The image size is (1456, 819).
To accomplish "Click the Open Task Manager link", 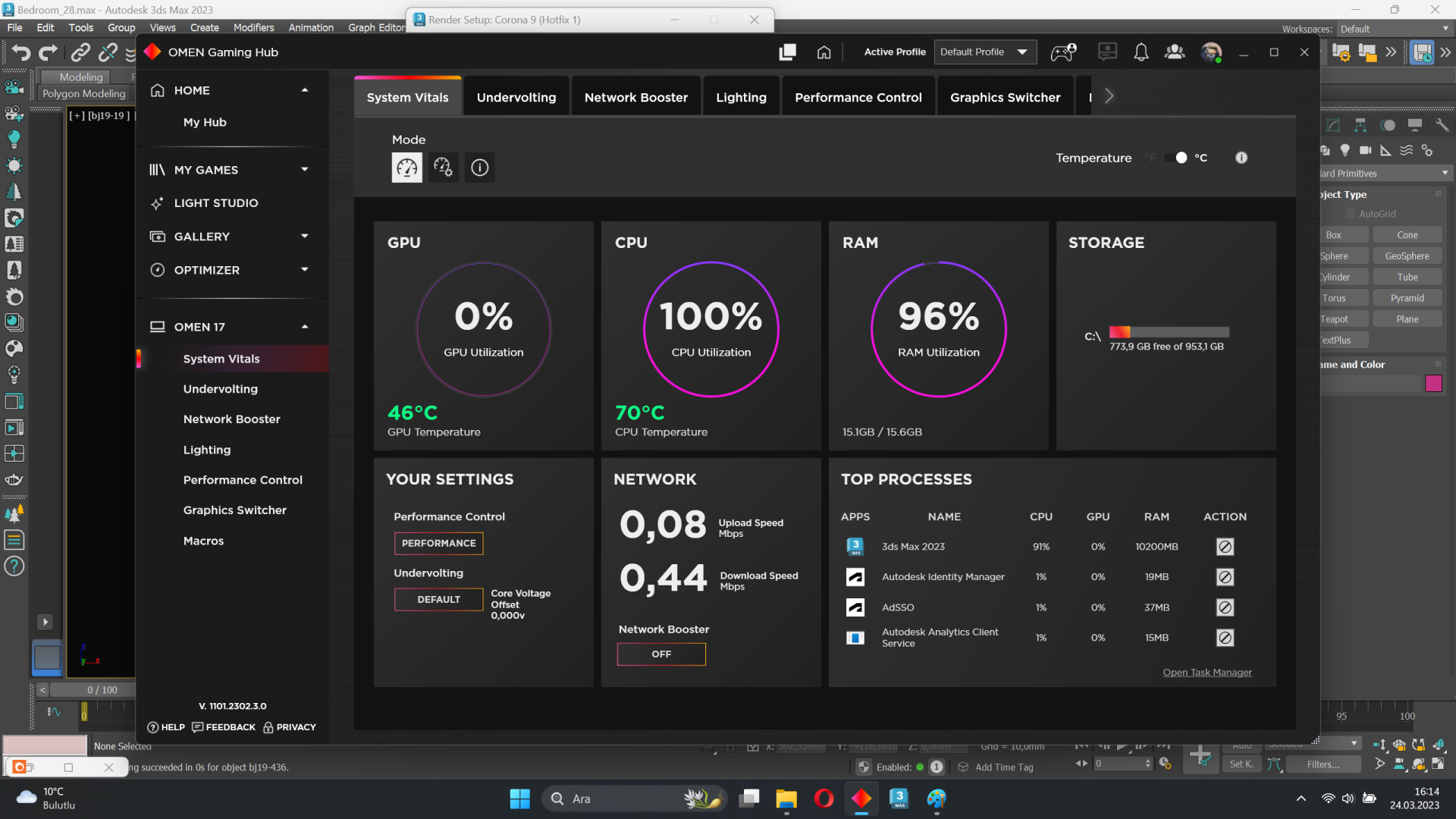I will click(x=1207, y=673).
